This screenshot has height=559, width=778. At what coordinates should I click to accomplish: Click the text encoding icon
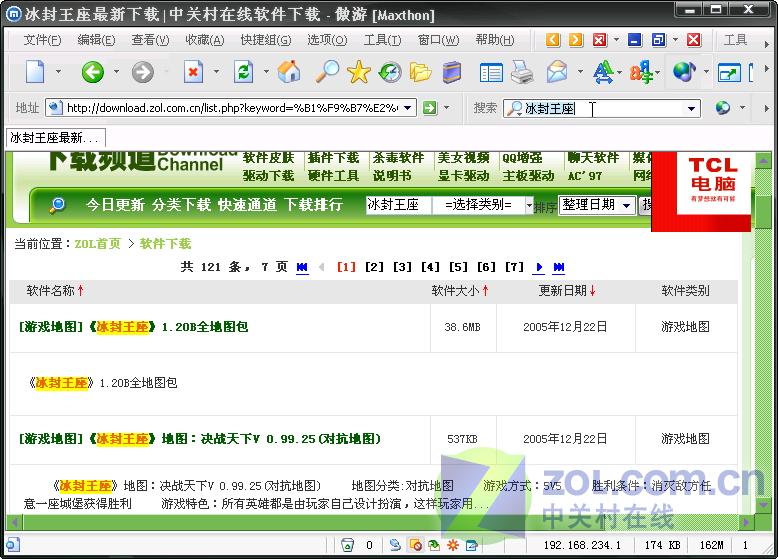pos(641,72)
